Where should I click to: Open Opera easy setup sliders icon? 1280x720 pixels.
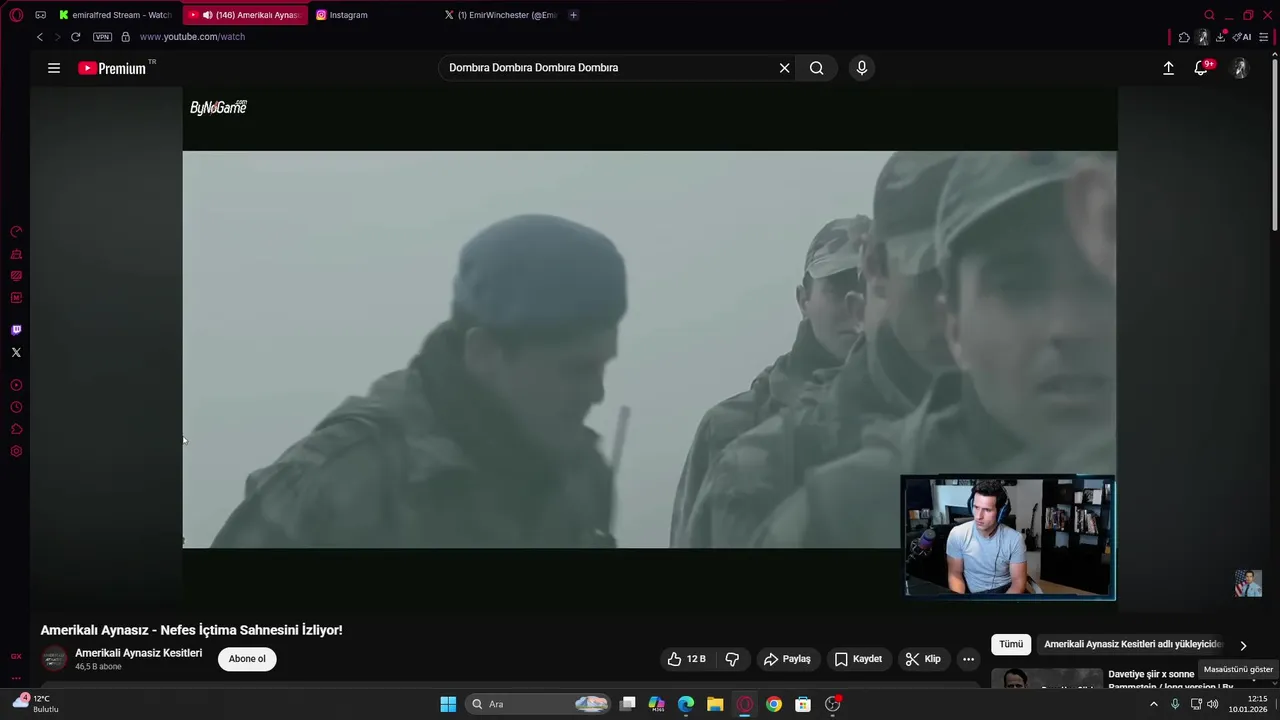click(1264, 37)
